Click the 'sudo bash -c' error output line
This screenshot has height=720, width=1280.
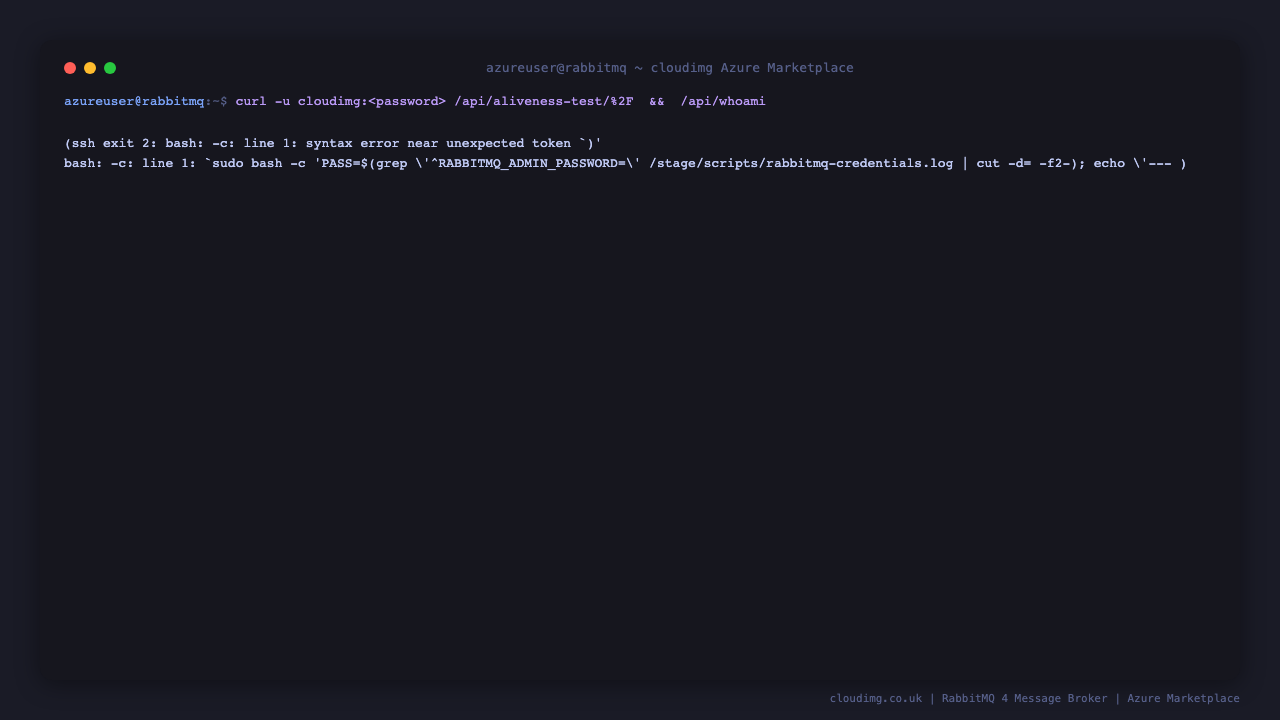point(625,164)
